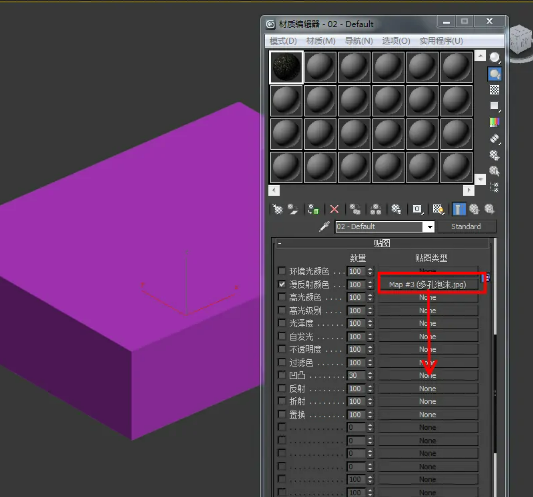Toggle Show Shaded Material in Viewport
Screen dimensions: 533x497
pos(438,209)
